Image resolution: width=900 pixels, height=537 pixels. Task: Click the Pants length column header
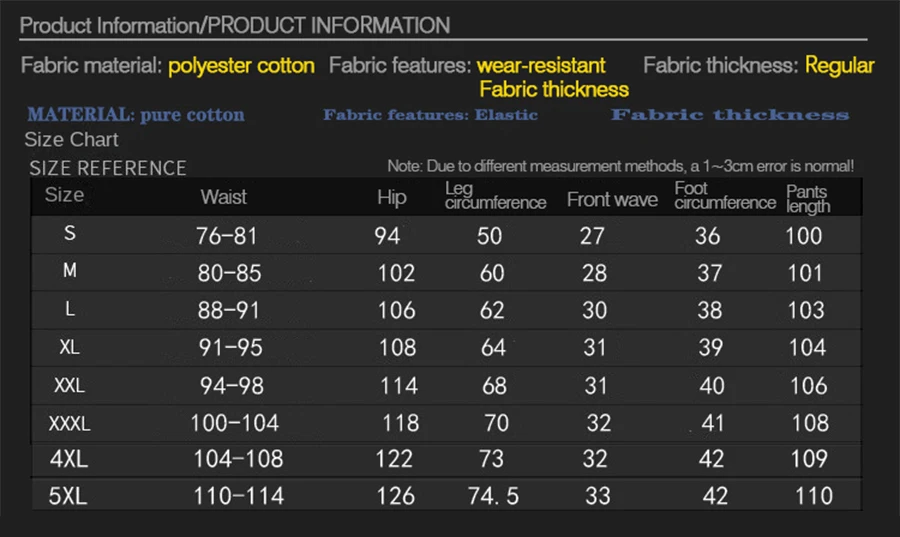tap(808, 199)
